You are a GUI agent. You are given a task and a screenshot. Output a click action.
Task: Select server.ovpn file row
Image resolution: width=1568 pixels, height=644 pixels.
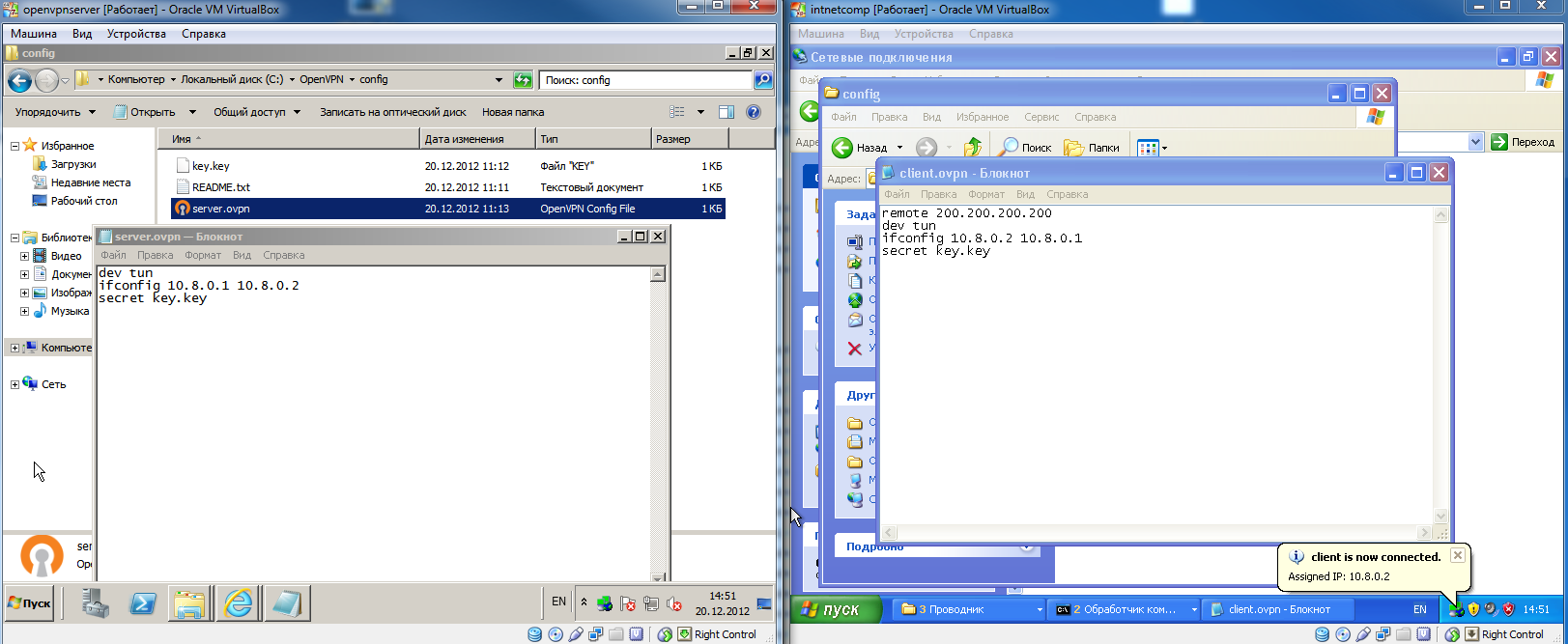tap(448, 209)
